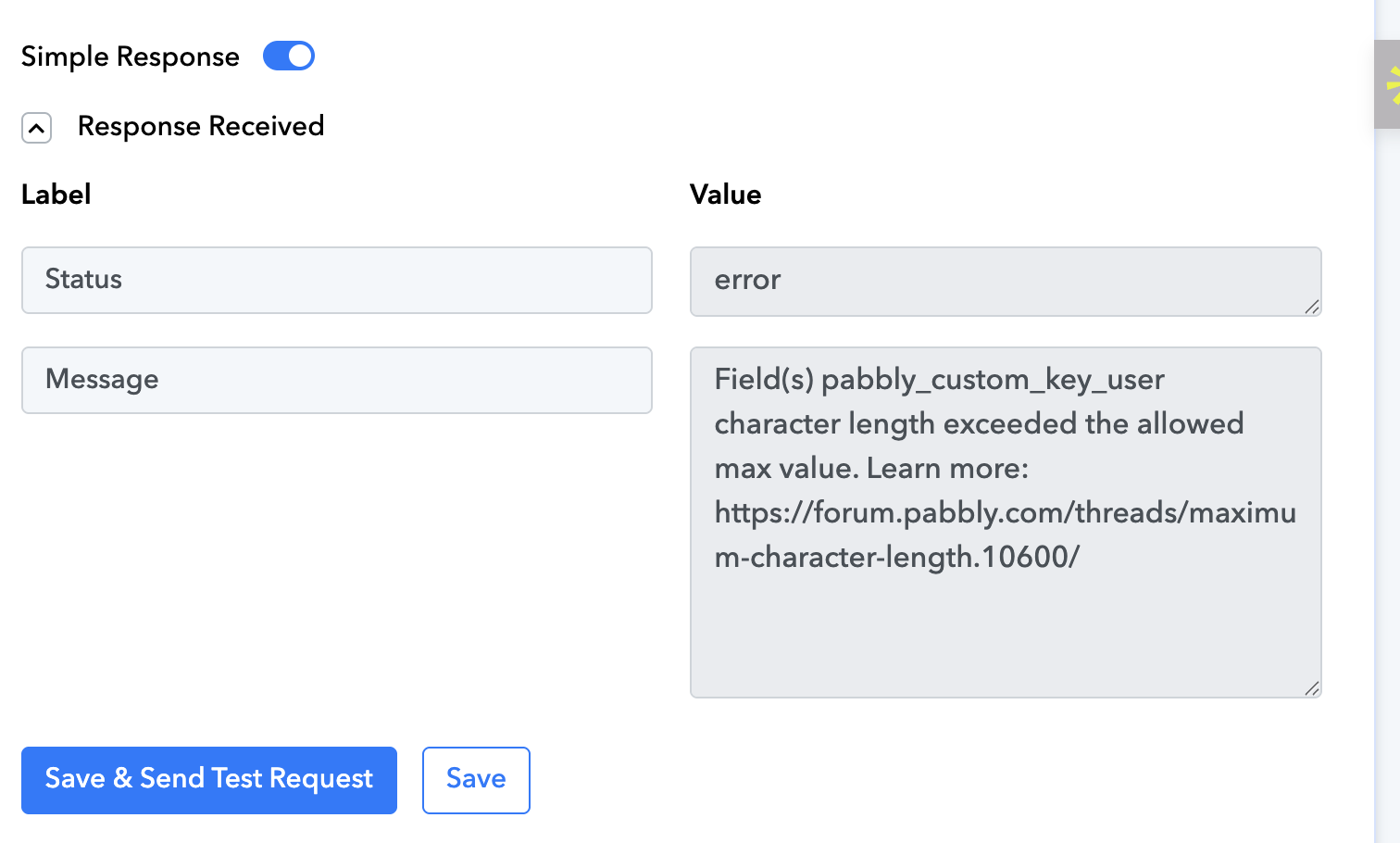Click the 'max value. Learn more:' text line

(870, 469)
